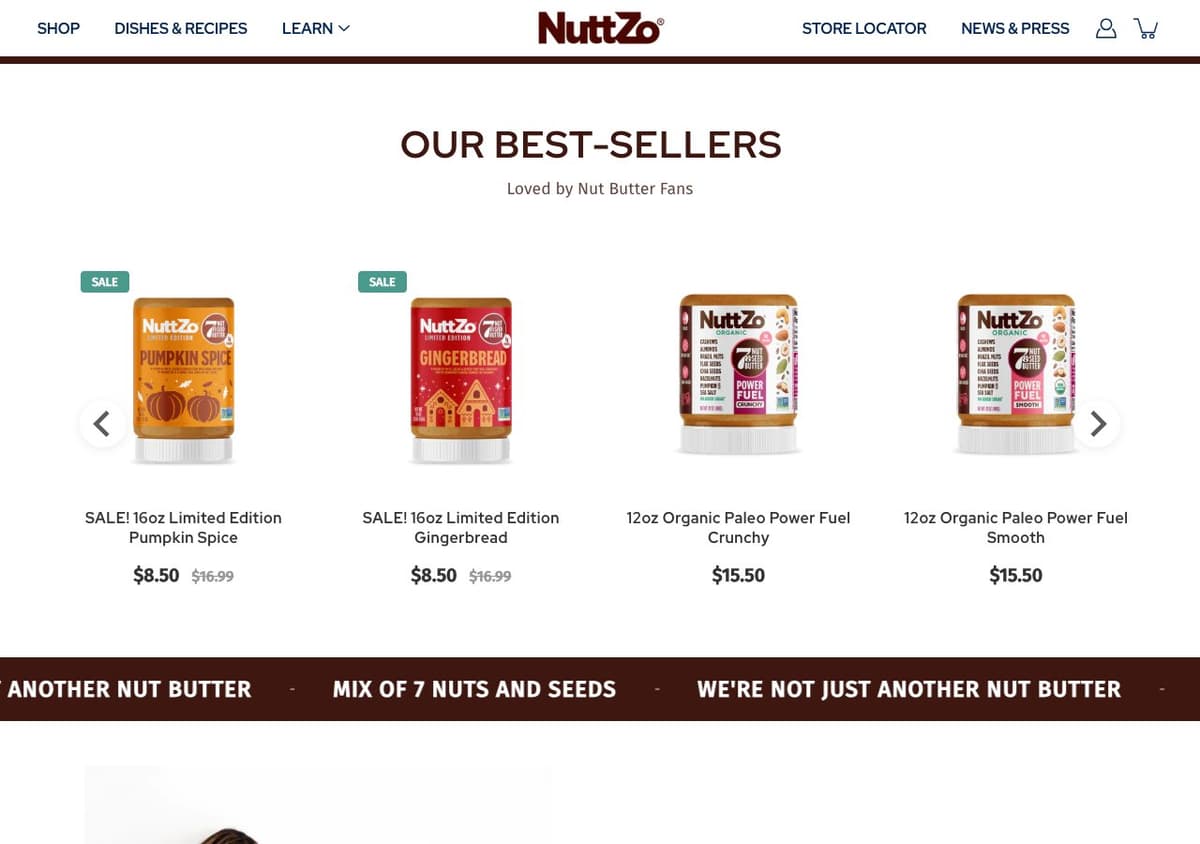Click the NuttZo logo
The image size is (1200, 844).
point(601,28)
